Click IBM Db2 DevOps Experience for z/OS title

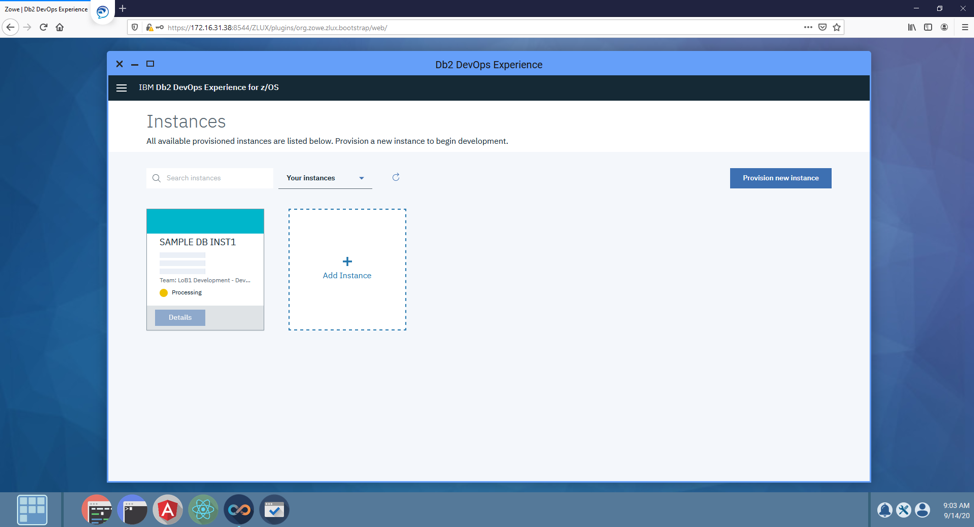pyautogui.click(x=209, y=88)
